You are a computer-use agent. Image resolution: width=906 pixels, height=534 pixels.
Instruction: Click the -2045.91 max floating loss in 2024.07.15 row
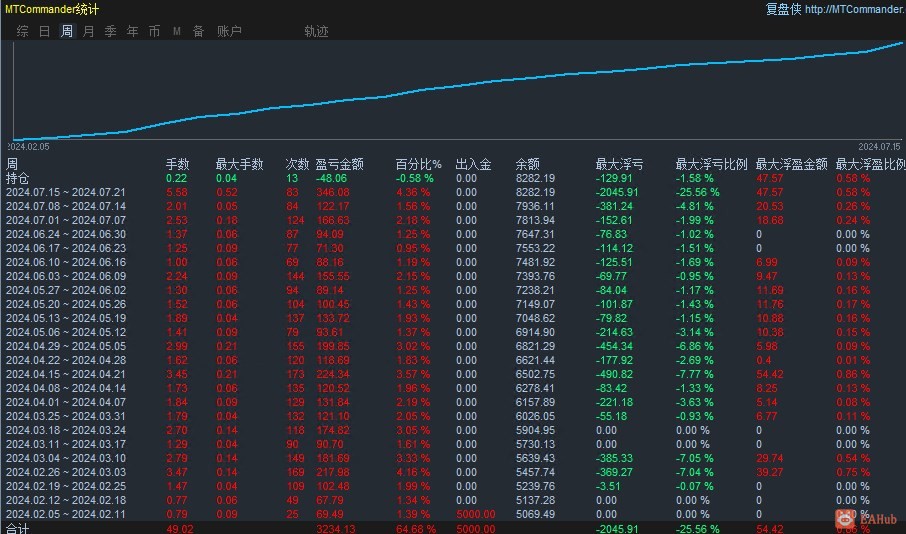click(617, 192)
